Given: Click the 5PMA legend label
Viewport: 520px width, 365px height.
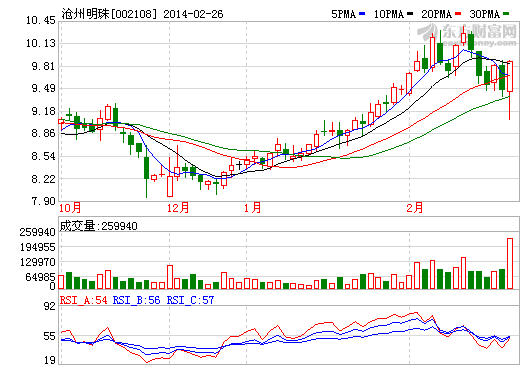Looking at the screenshot, I should click(344, 14).
